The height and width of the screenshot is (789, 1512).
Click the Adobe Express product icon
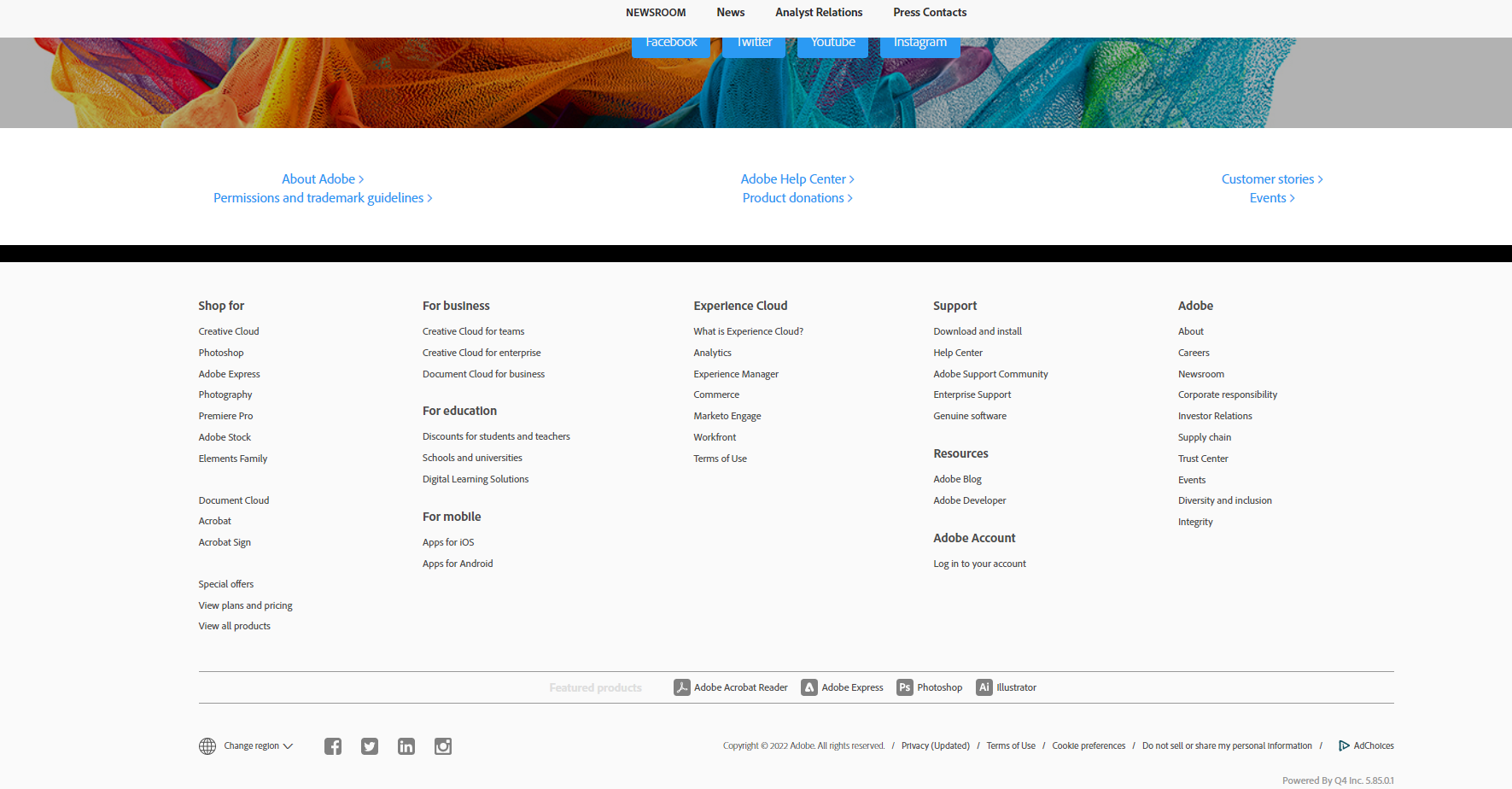(x=809, y=687)
